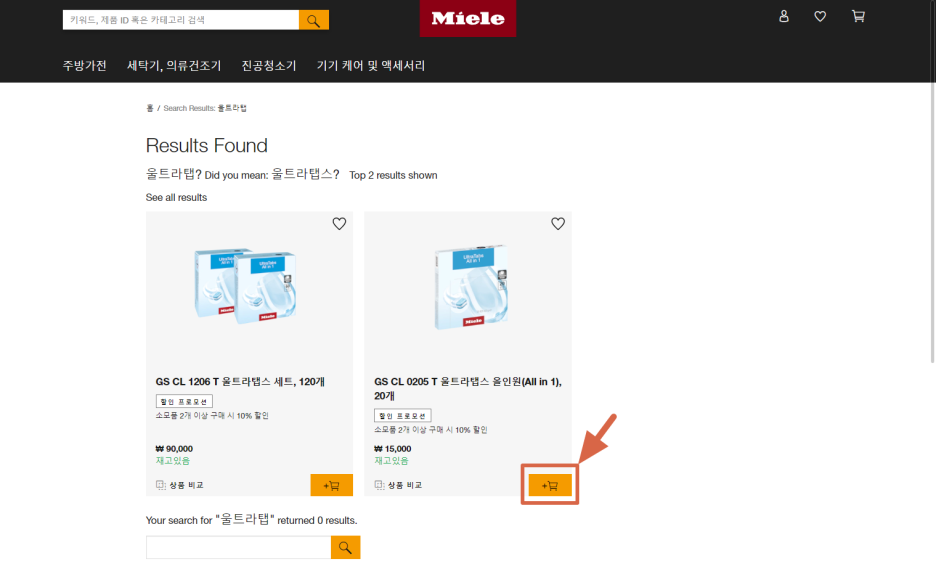The image size is (936, 572).
Task: Open the wishlist heart in header
Action: [x=820, y=17]
